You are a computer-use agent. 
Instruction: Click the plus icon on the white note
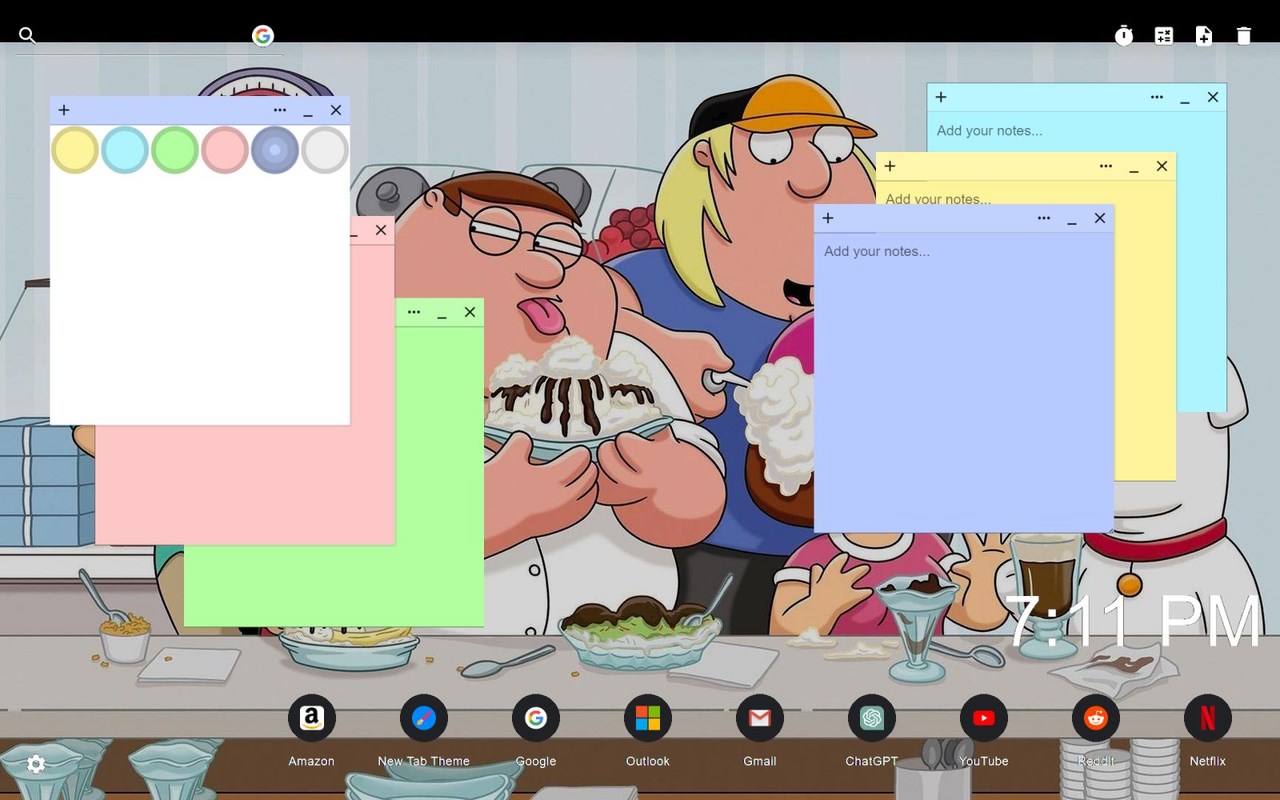pyautogui.click(x=64, y=110)
